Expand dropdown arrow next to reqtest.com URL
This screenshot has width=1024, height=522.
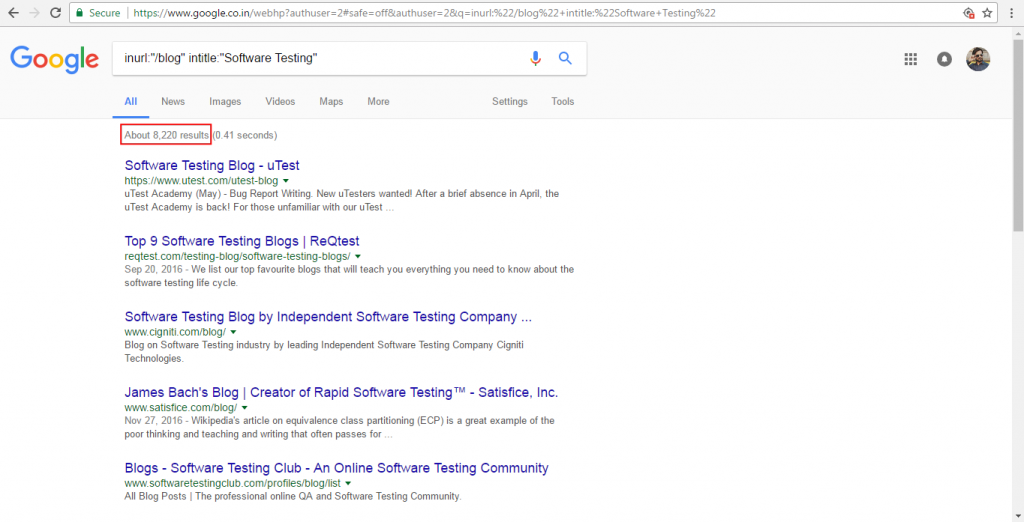pyautogui.click(x=358, y=257)
